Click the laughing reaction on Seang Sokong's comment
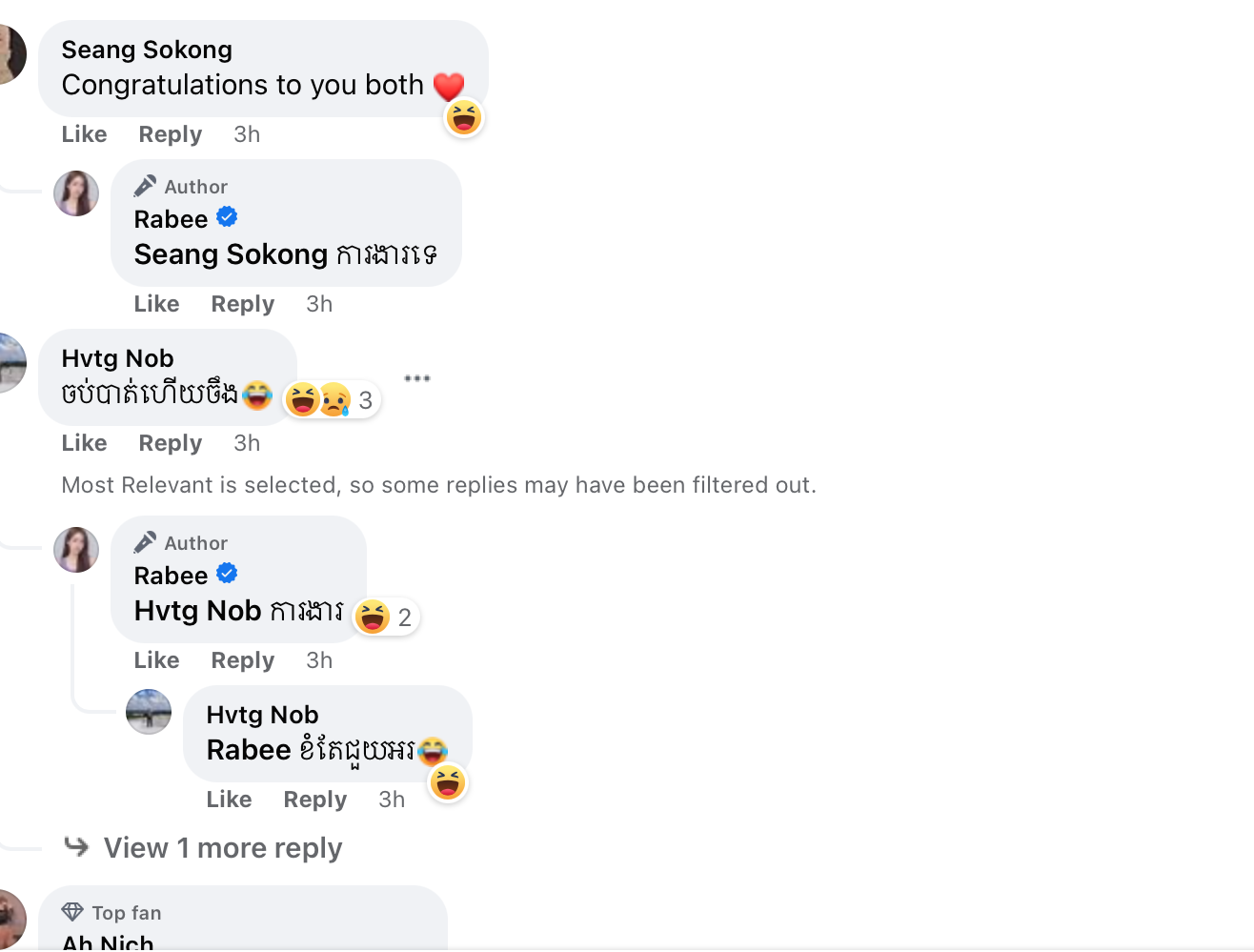 tap(464, 118)
